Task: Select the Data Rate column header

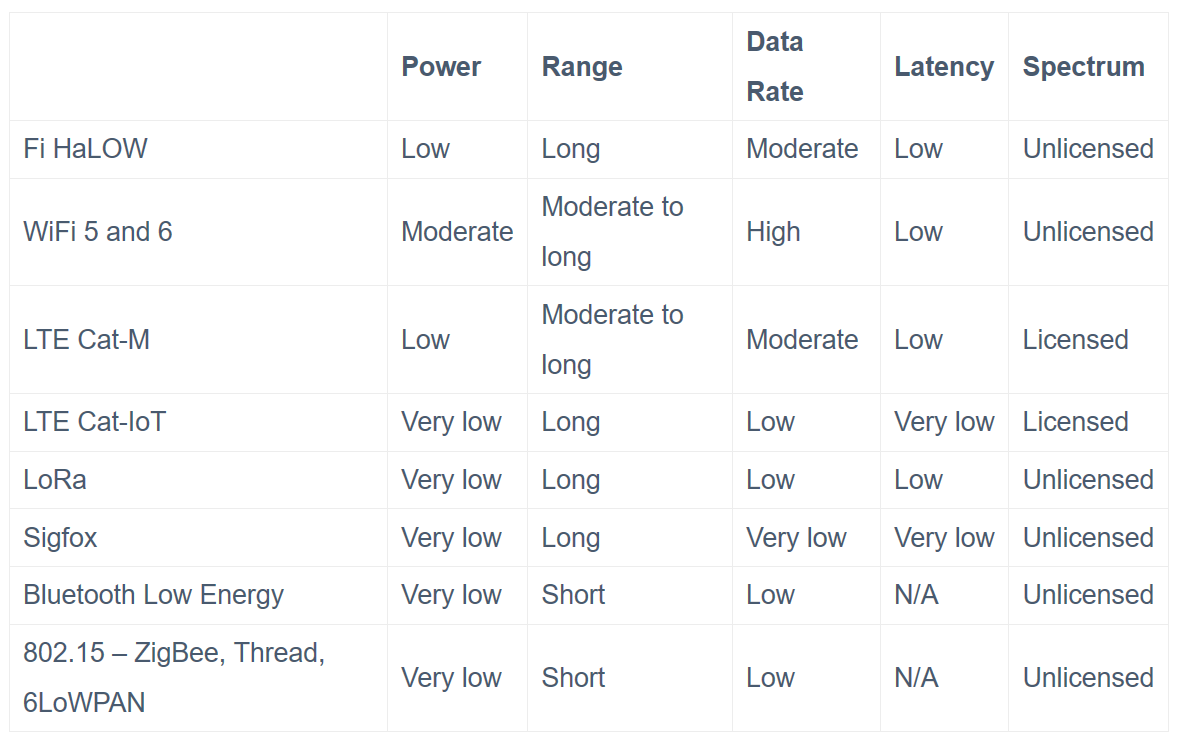Action: pyautogui.click(x=775, y=67)
